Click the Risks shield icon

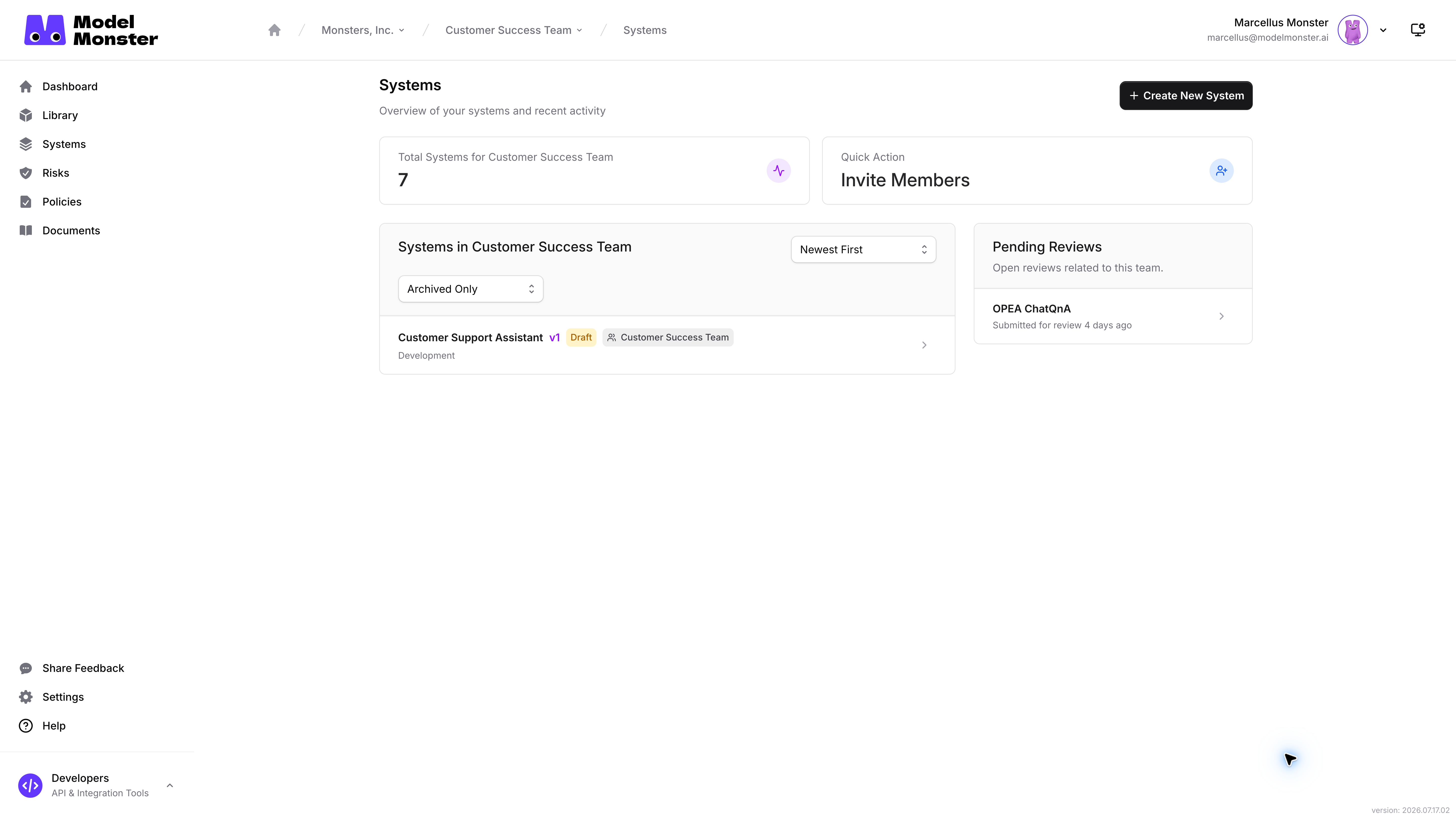tap(26, 173)
